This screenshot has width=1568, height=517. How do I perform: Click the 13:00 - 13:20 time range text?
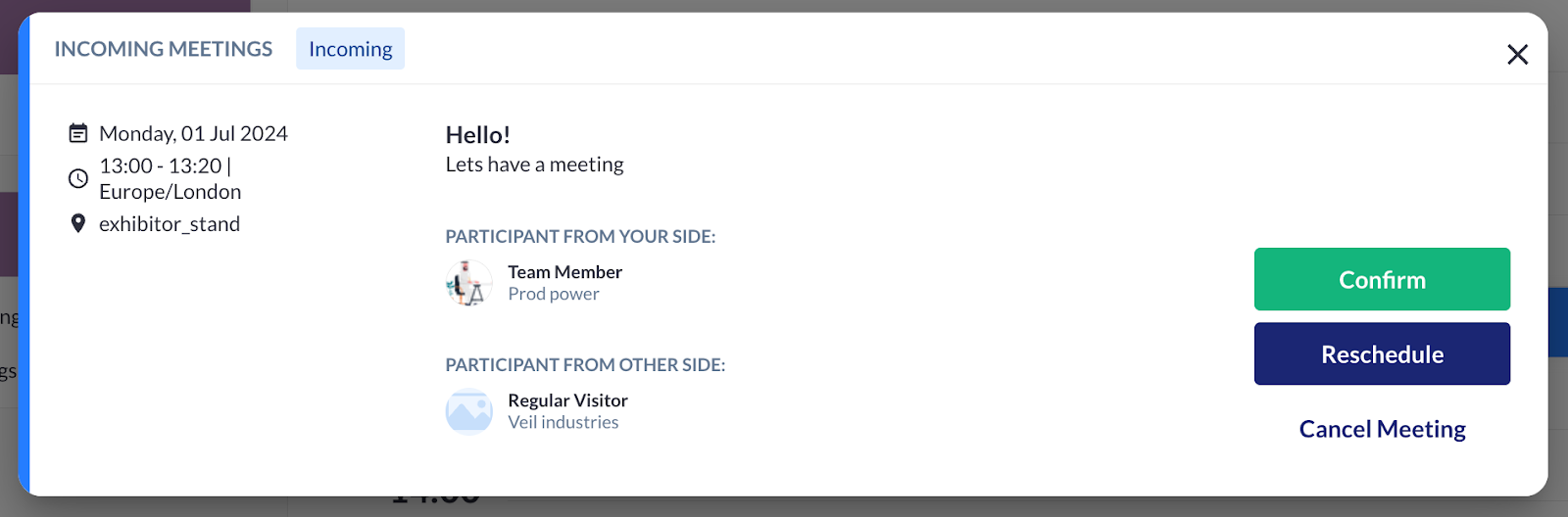pyautogui.click(x=161, y=165)
